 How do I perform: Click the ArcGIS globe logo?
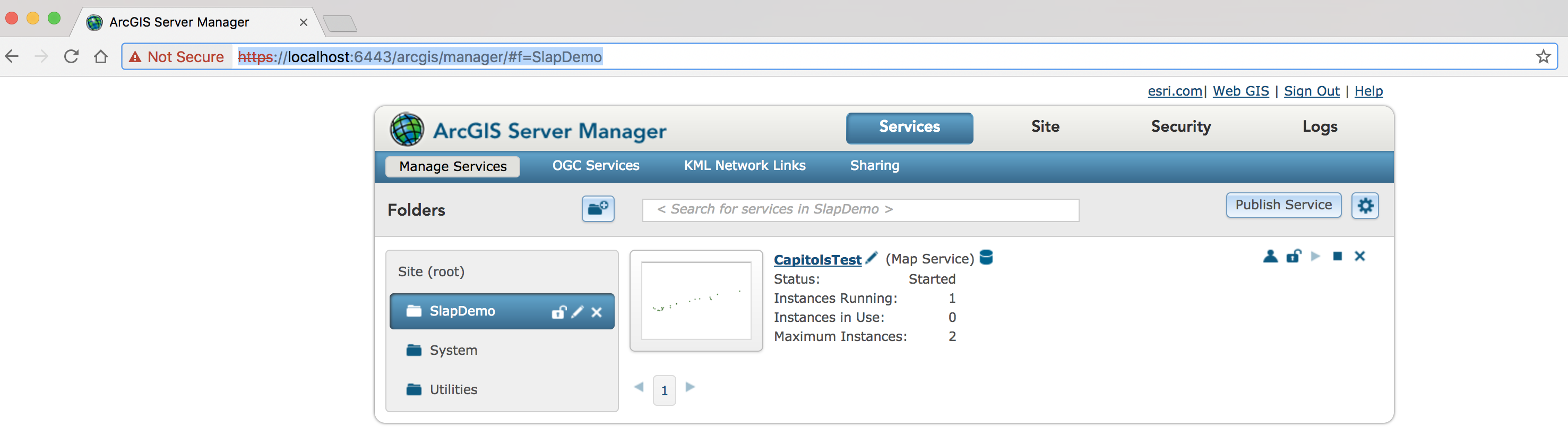pos(407,129)
